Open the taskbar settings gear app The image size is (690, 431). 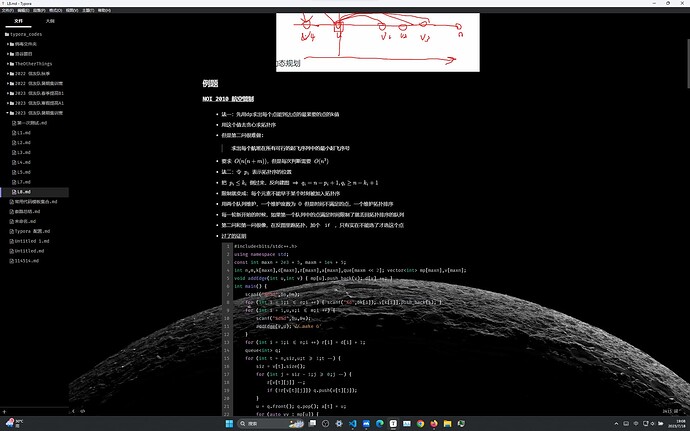click(339, 424)
